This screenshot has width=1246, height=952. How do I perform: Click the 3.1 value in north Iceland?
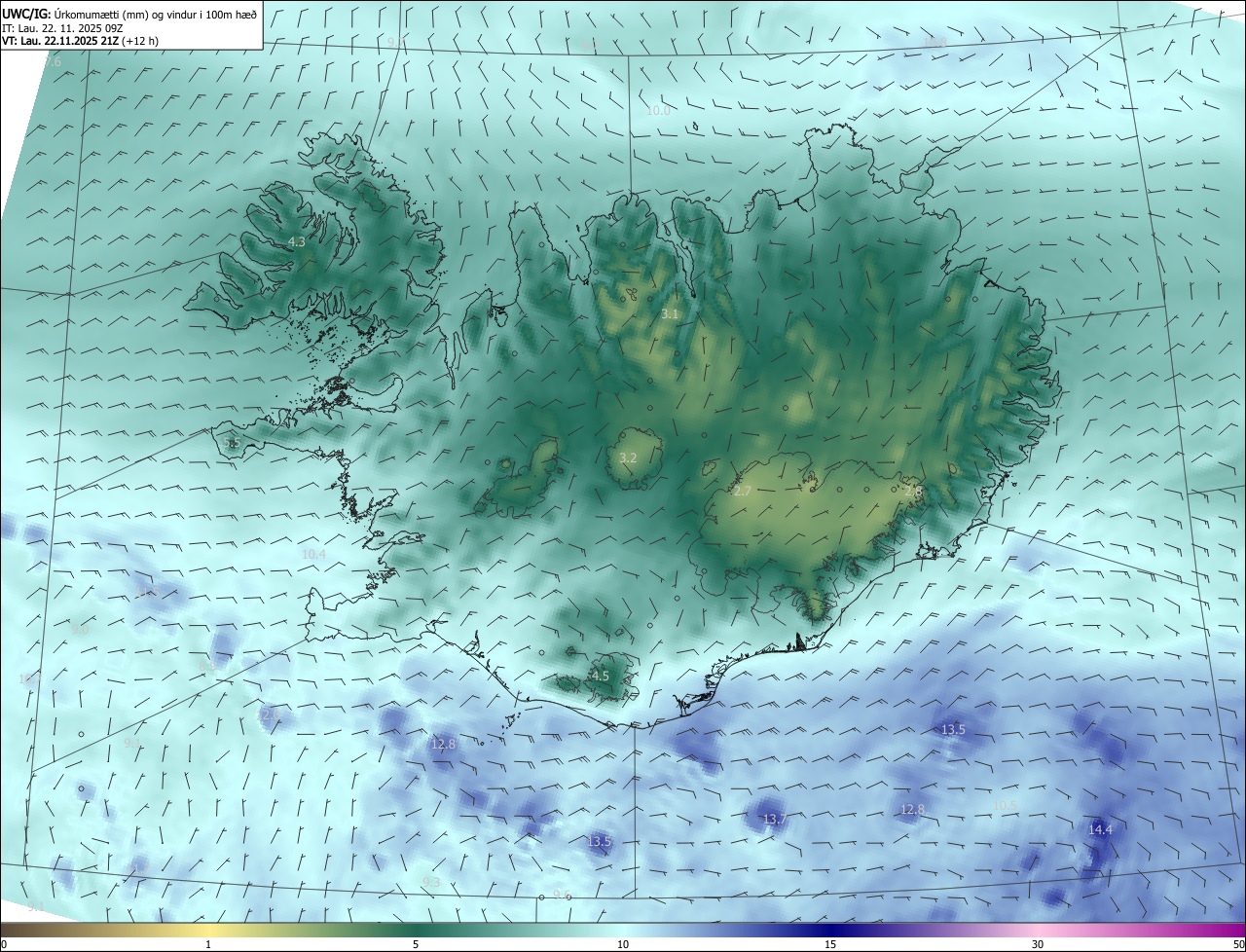tap(670, 314)
